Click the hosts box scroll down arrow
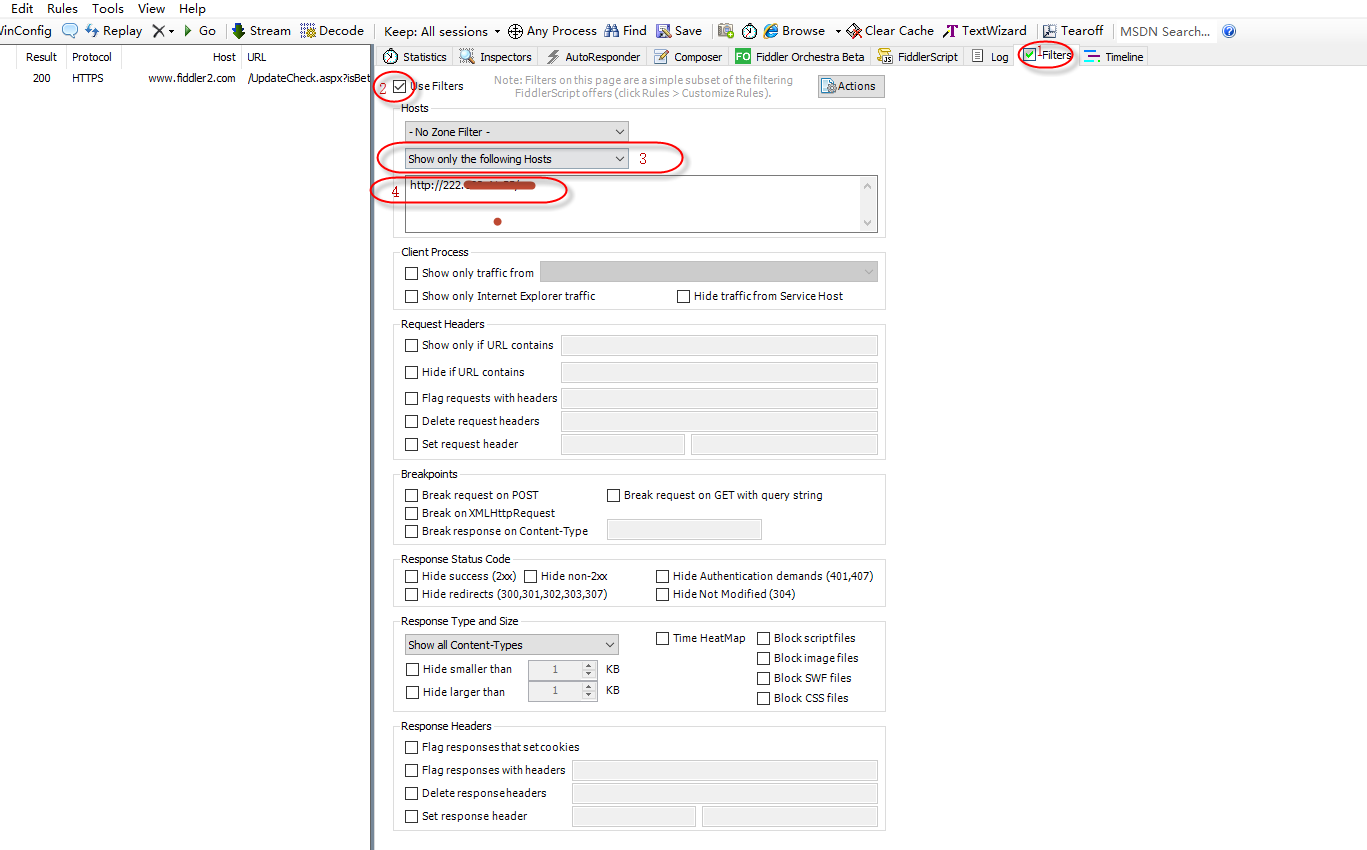Viewport: 1367px width, 850px height. pyautogui.click(x=867, y=223)
